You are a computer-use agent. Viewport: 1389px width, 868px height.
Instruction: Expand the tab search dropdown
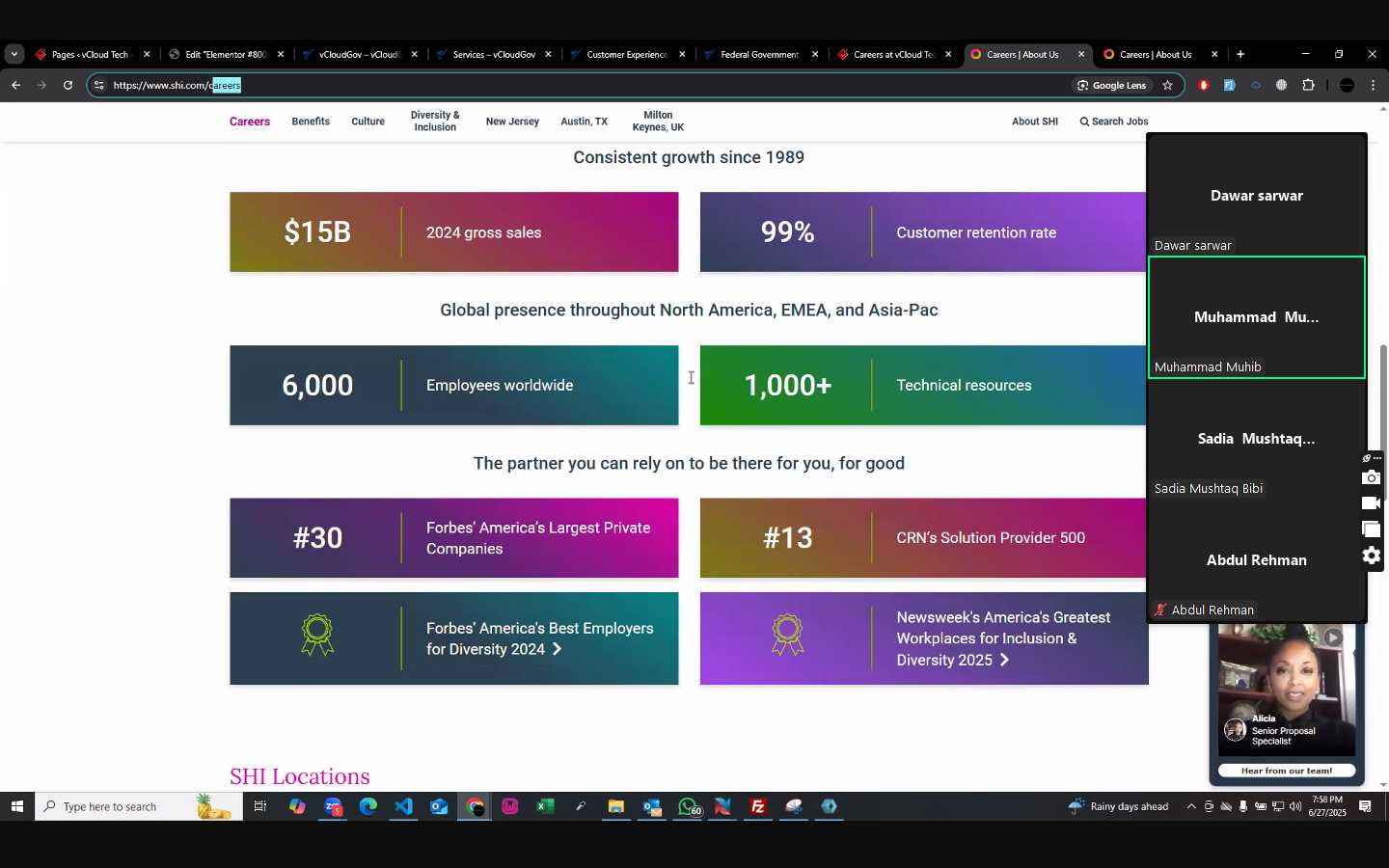pos(14,54)
